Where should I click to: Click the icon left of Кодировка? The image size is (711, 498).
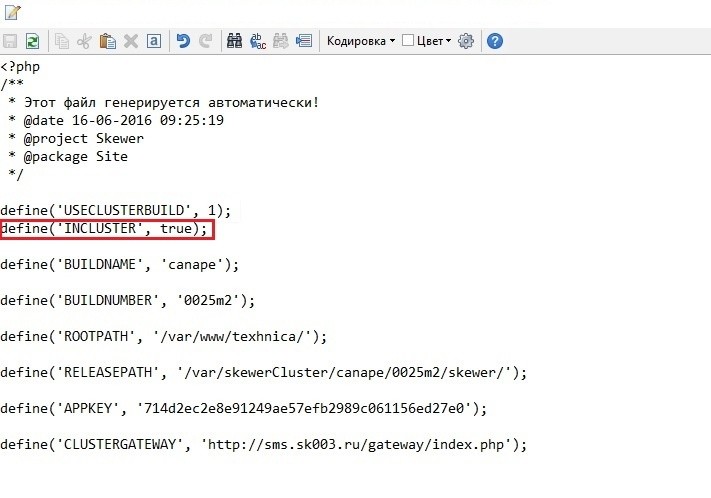(304, 41)
